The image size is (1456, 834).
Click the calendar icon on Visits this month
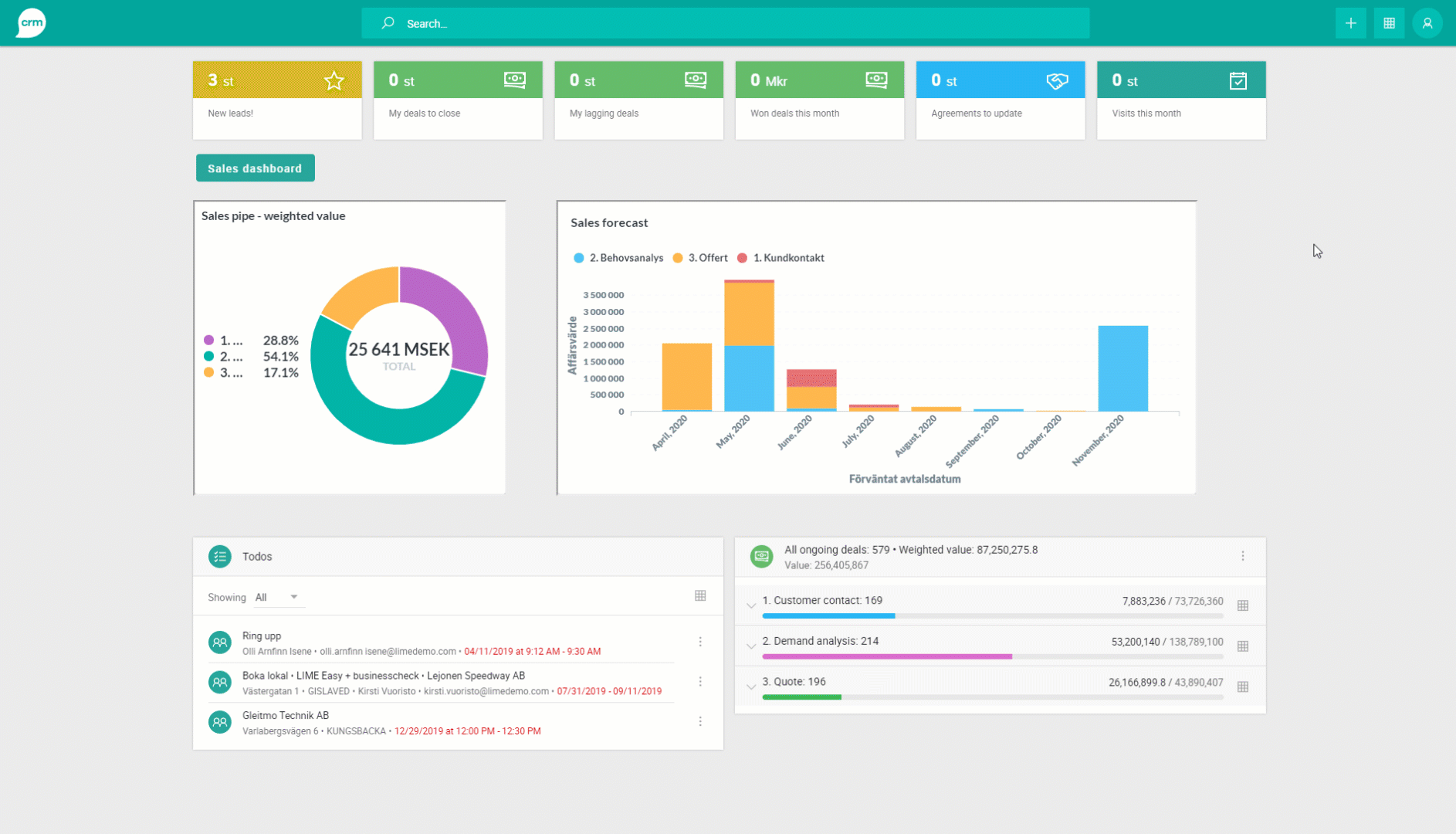tap(1238, 80)
